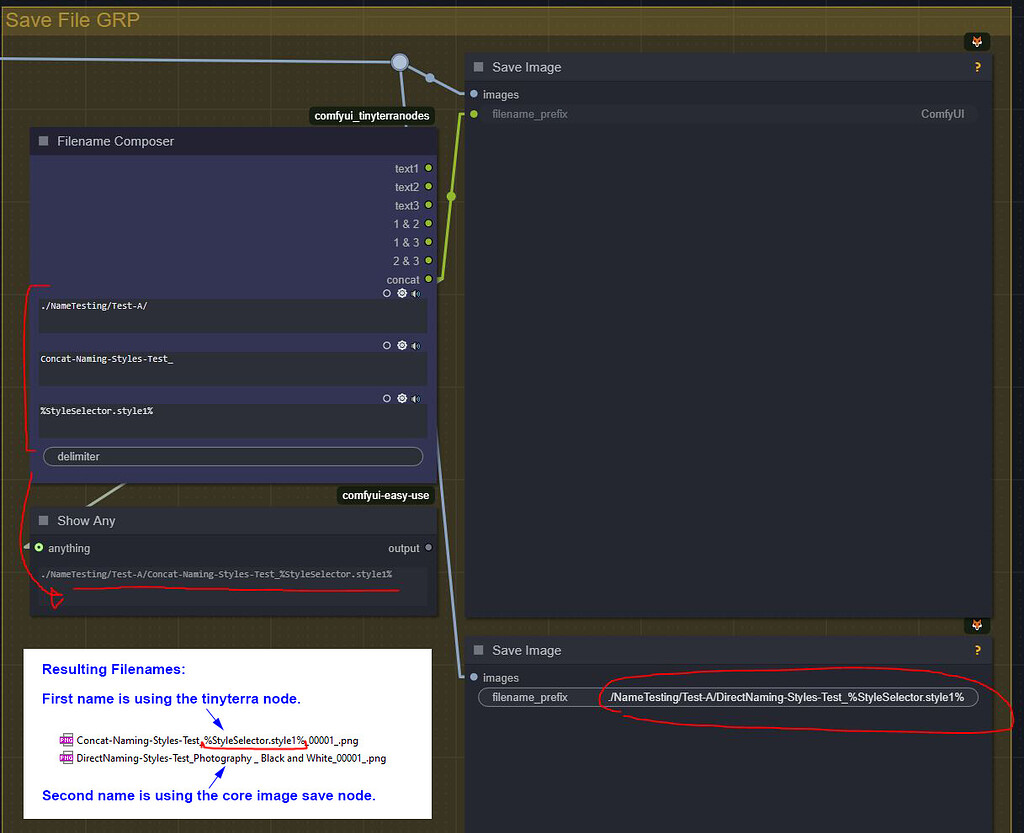Image resolution: width=1024 pixels, height=833 pixels.
Task: Click the speaker icon above the first text field
Action: [415, 293]
